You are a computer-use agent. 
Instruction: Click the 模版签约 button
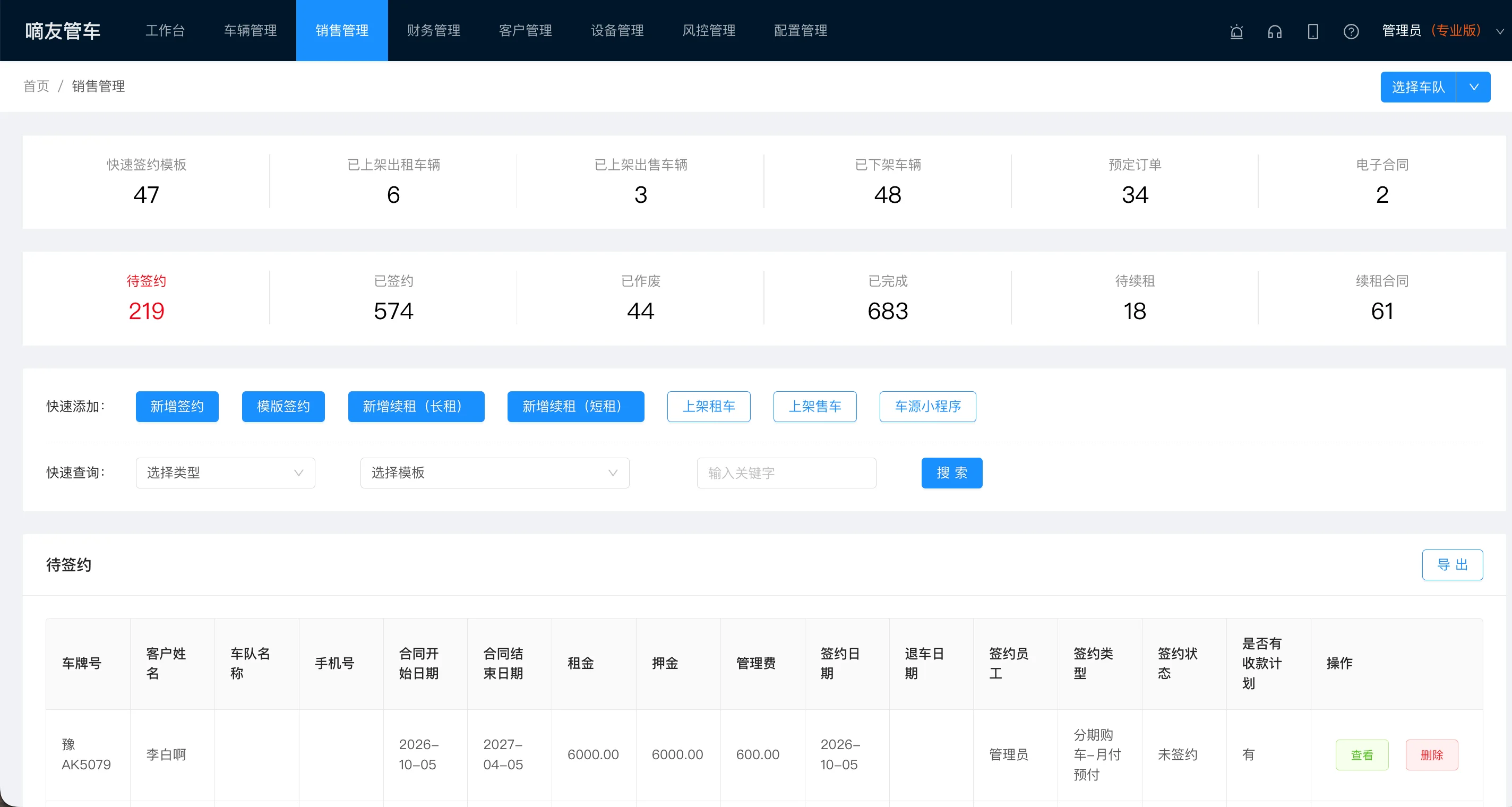(x=283, y=406)
